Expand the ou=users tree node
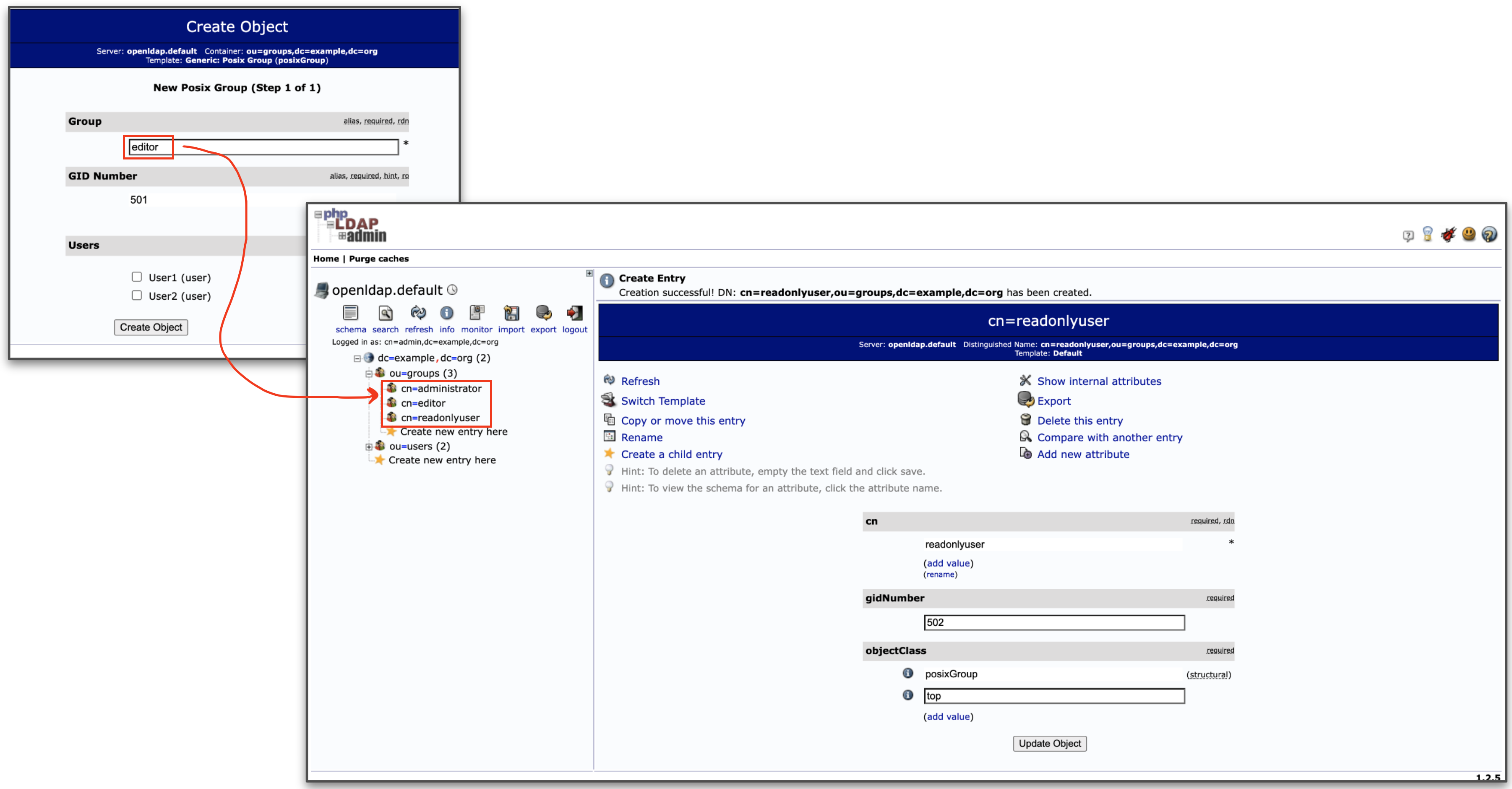 tap(369, 447)
